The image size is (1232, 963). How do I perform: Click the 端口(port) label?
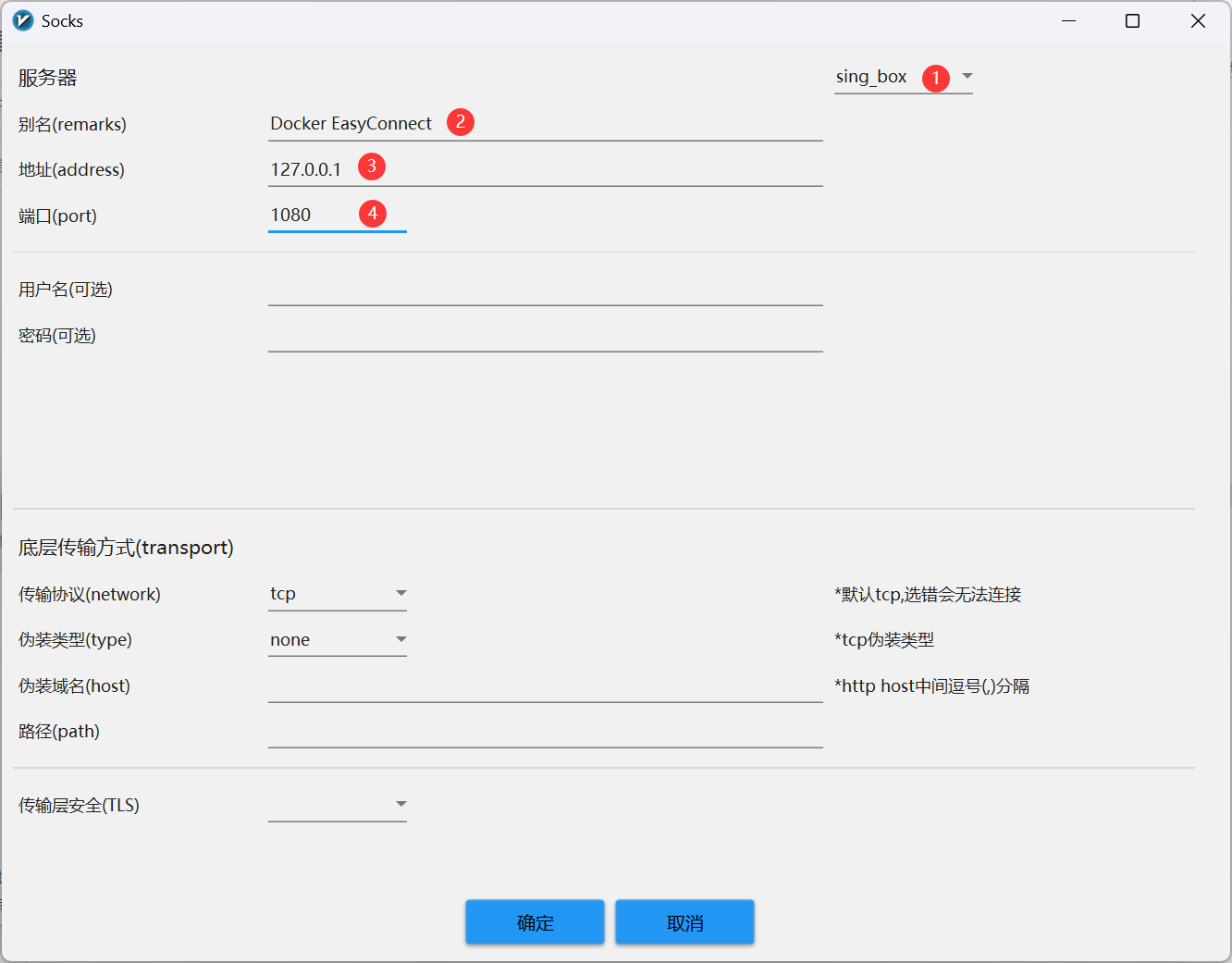click(x=57, y=216)
